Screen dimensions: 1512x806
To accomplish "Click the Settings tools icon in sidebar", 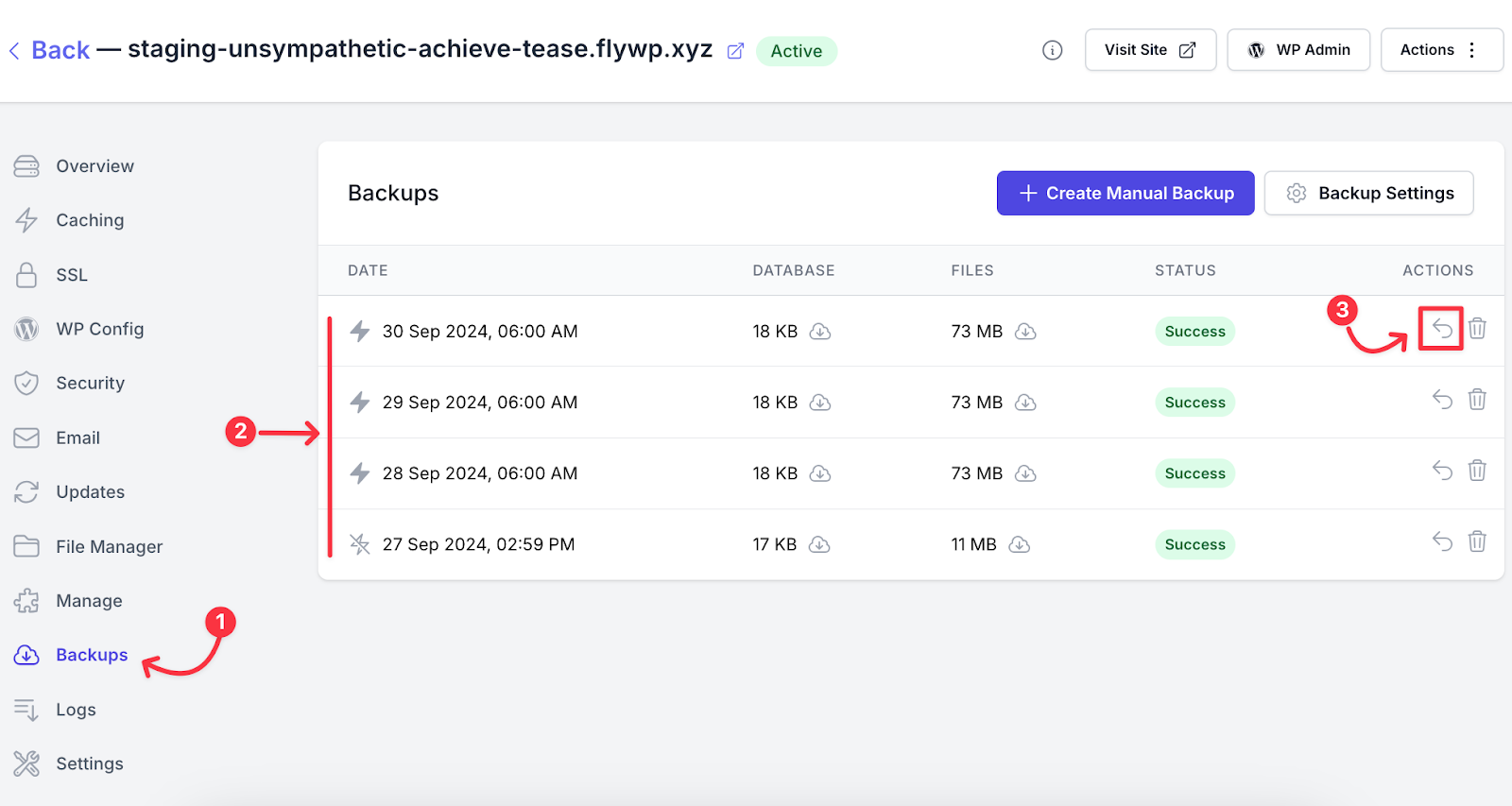I will coord(26,763).
